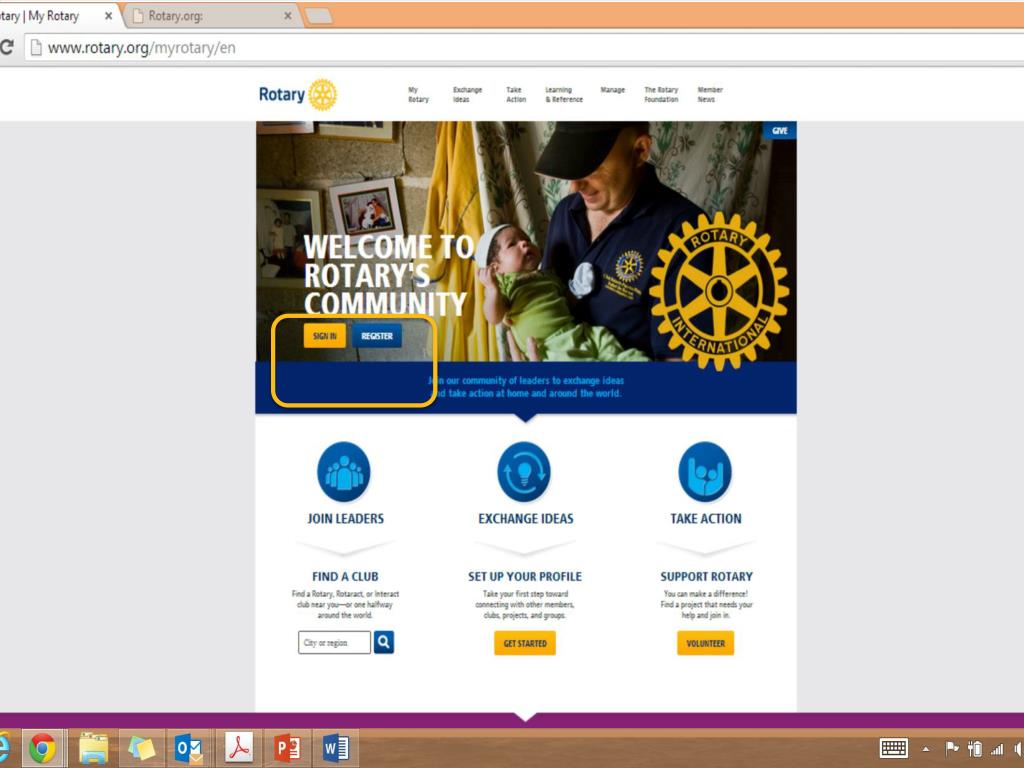Click the Take Action heading
The width and height of the screenshot is (1024, 768).
706,519
